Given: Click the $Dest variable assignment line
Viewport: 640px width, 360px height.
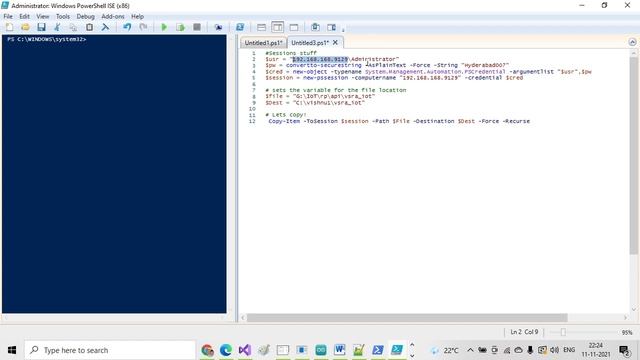Looking at the screenshot, I should coord(315,102).
